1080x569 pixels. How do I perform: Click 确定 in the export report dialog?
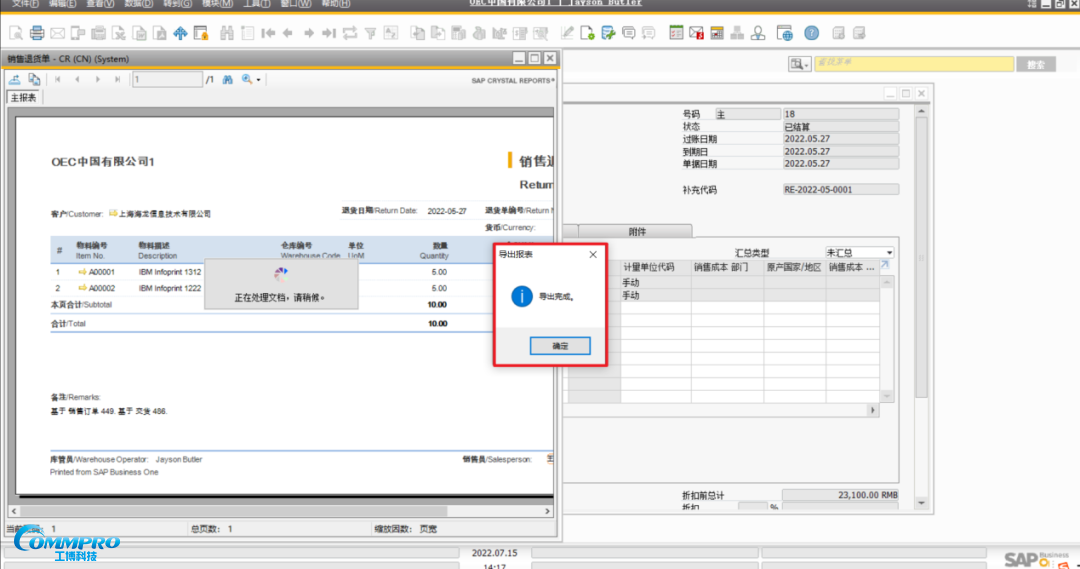[560, 346]
